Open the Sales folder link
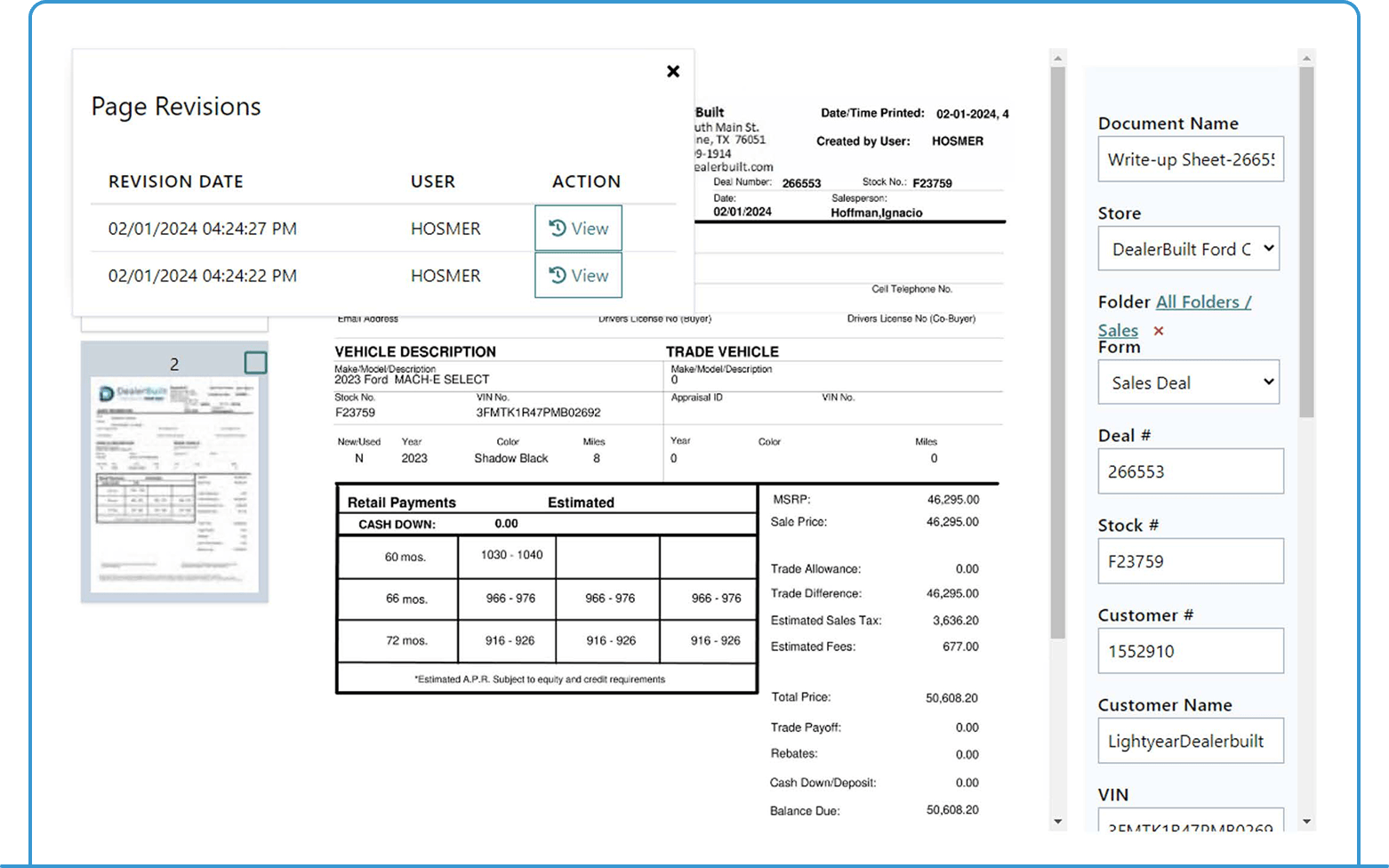 click(x=1118, y=330)
